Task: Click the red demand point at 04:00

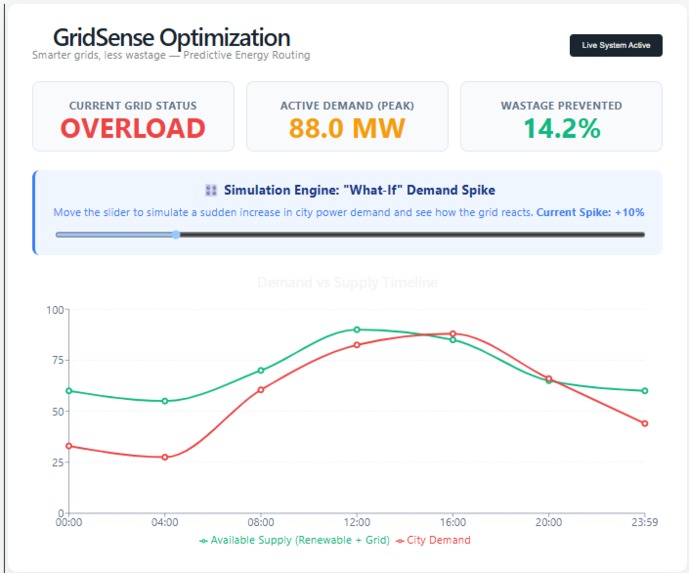Action: coord(165,457)
